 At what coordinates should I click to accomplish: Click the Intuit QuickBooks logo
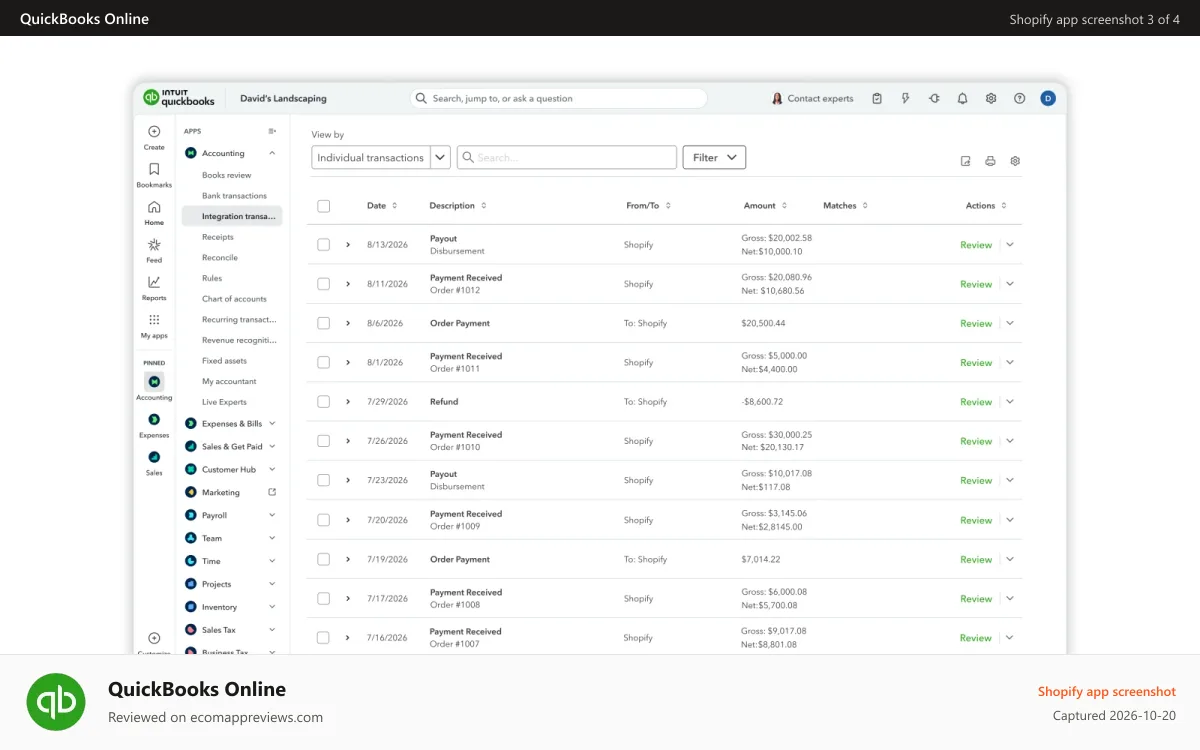click(x=179, y=98)
